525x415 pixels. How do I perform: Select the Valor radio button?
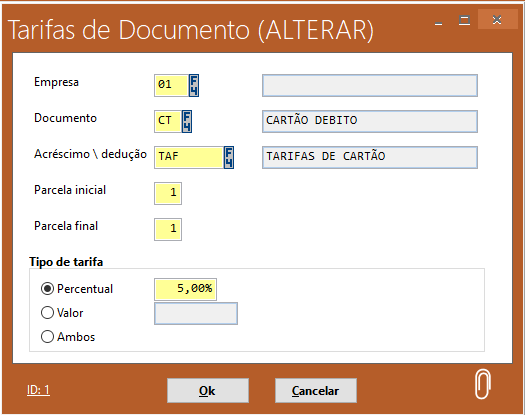coord(47,313)
